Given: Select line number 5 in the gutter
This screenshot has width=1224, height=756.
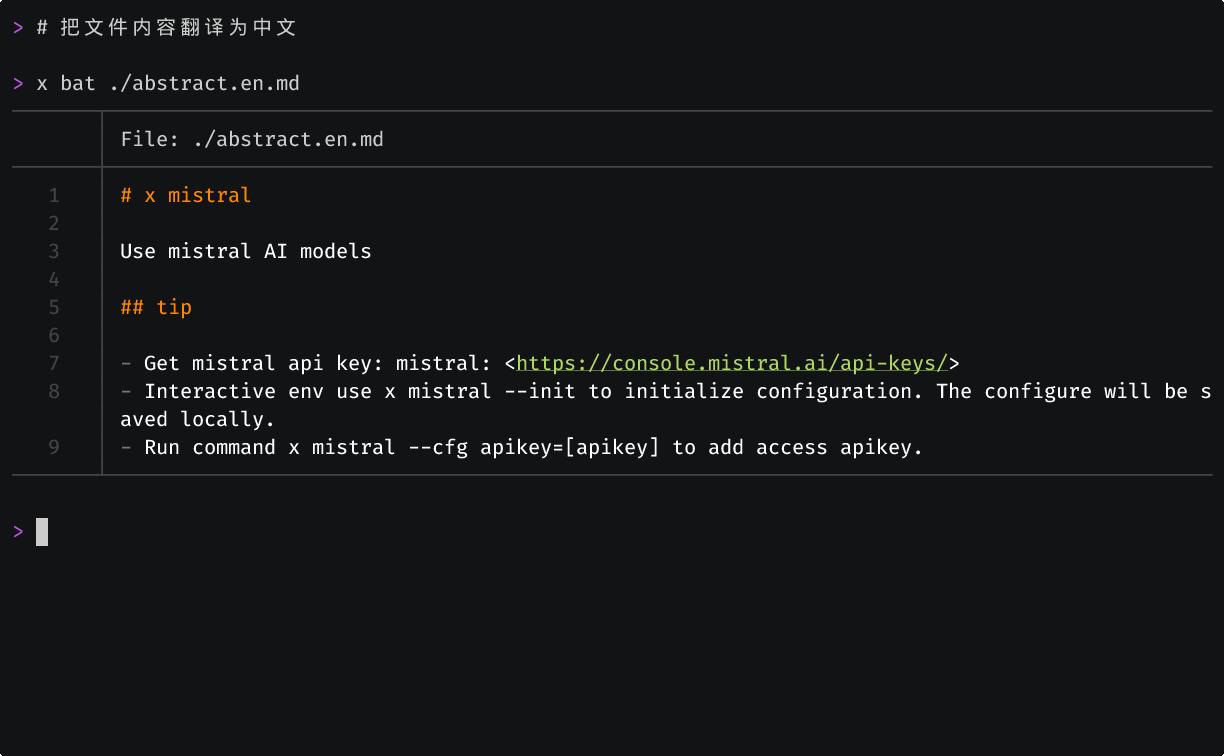Looking at the screenshot, I should tap(54, 307).
